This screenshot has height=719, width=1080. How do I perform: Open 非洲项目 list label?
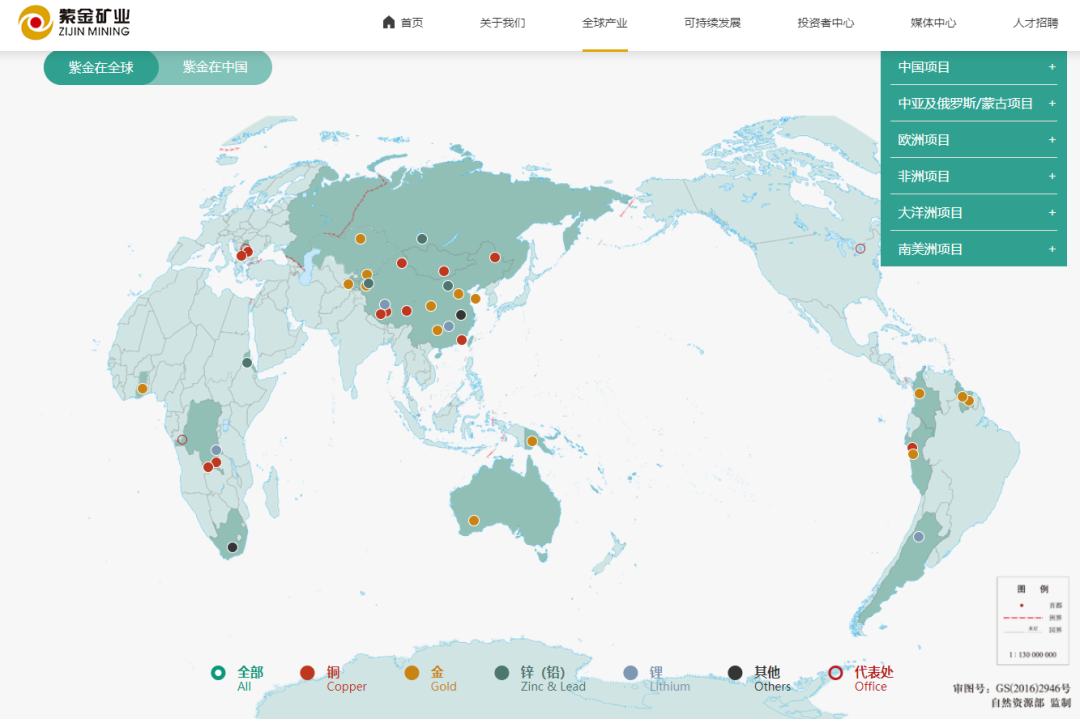(x=924, y=176)
